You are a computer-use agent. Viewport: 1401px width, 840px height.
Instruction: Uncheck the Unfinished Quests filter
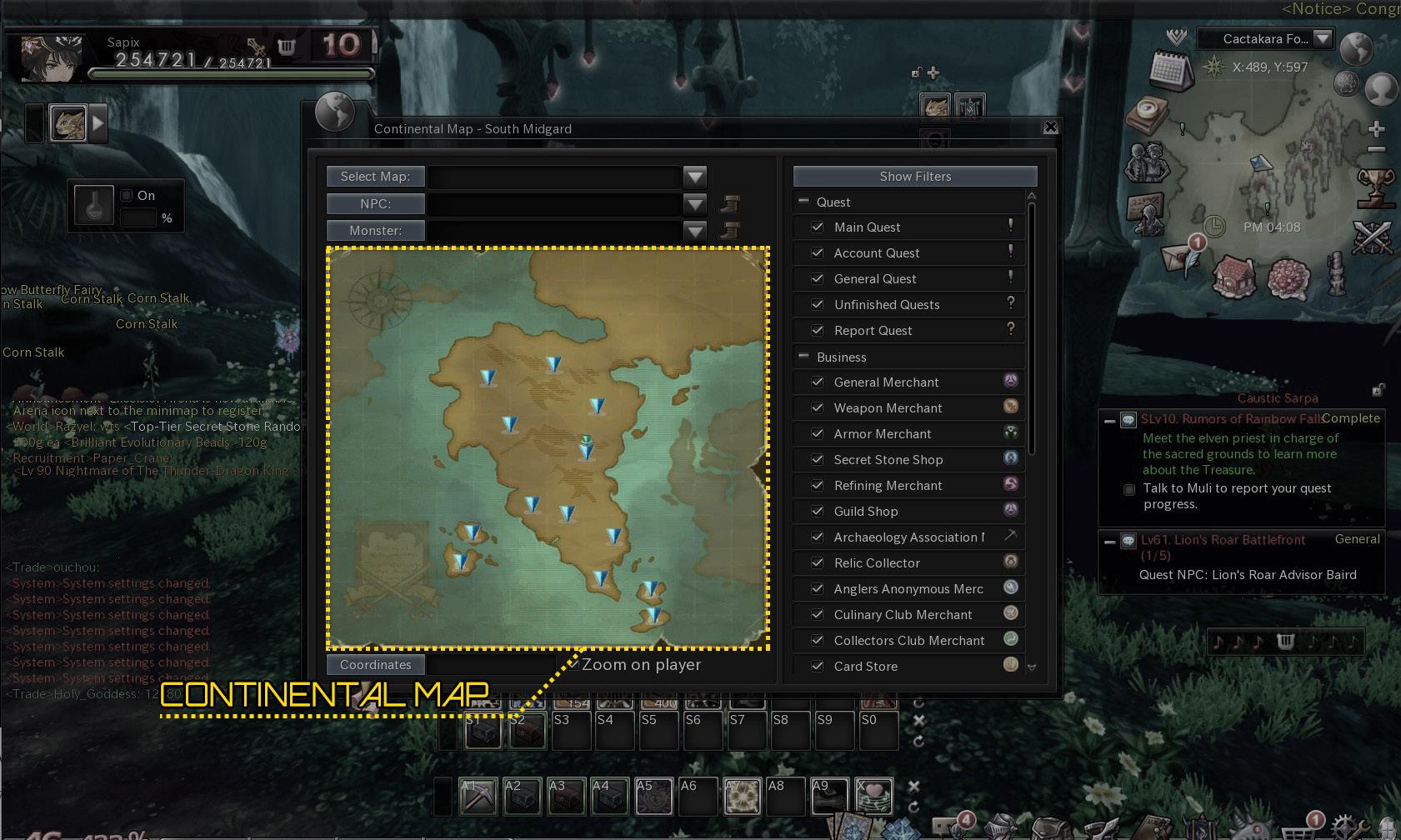[818, 304]
